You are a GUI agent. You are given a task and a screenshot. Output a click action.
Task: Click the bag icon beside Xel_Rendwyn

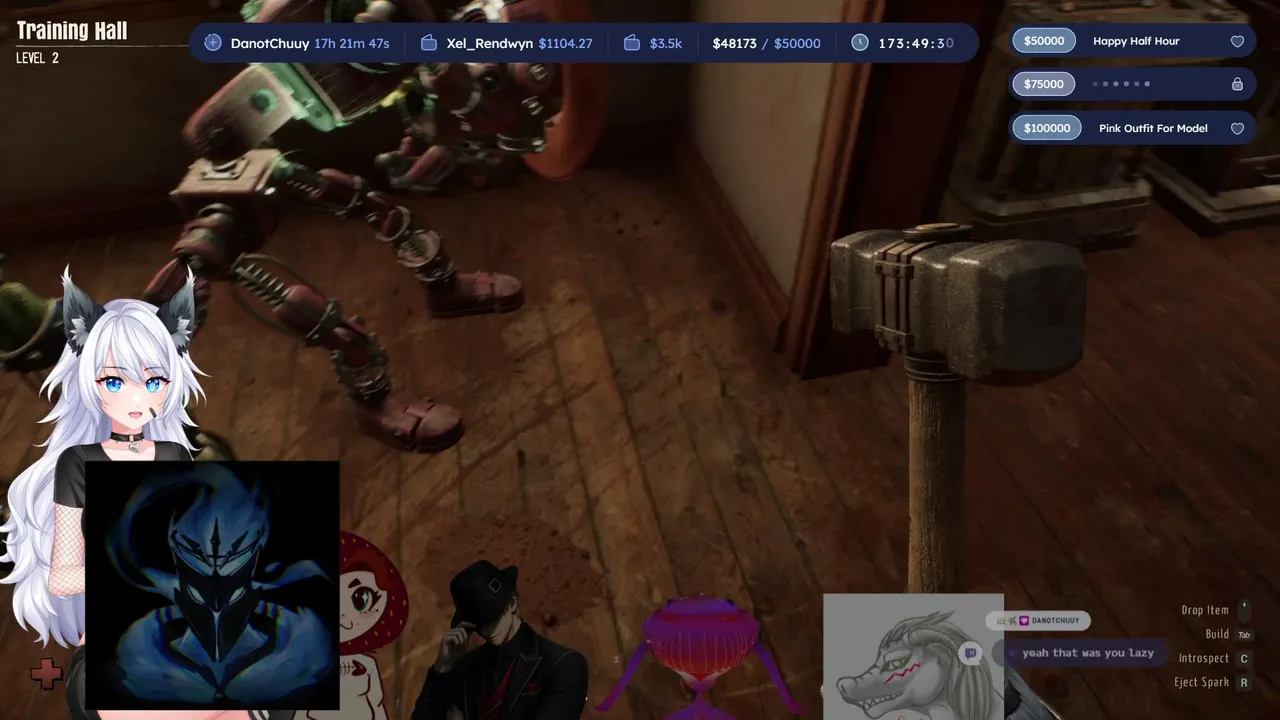pyautogui.click(x=429, y=43)
